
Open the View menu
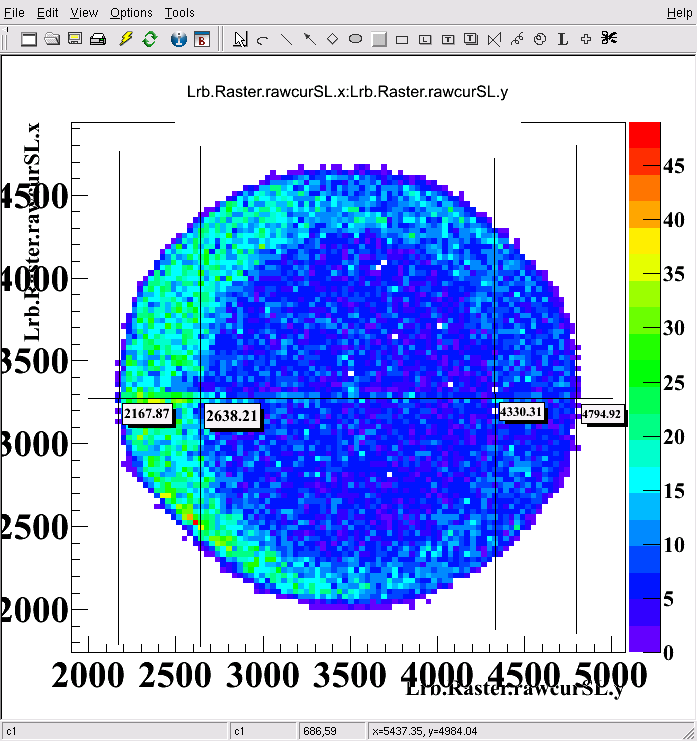pyautogui.click(x=84, y=13)
